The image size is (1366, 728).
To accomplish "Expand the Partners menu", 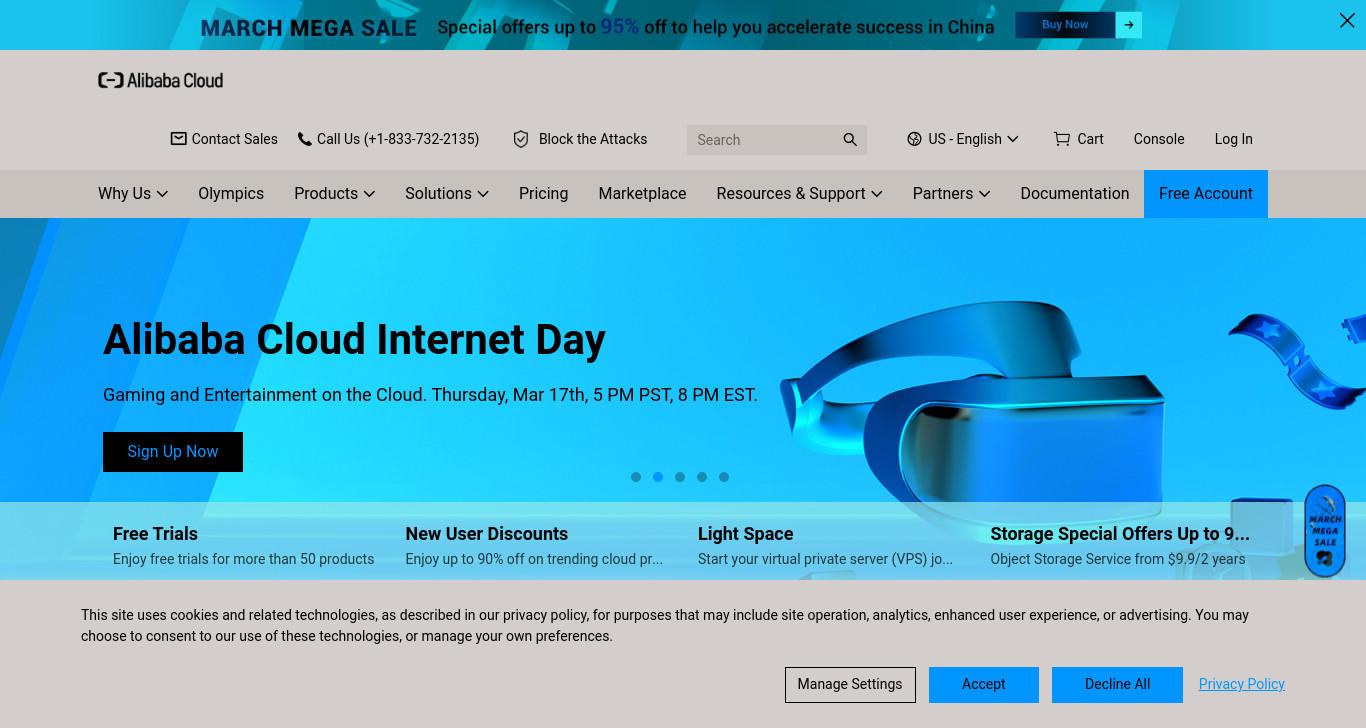I will (951, 194).
